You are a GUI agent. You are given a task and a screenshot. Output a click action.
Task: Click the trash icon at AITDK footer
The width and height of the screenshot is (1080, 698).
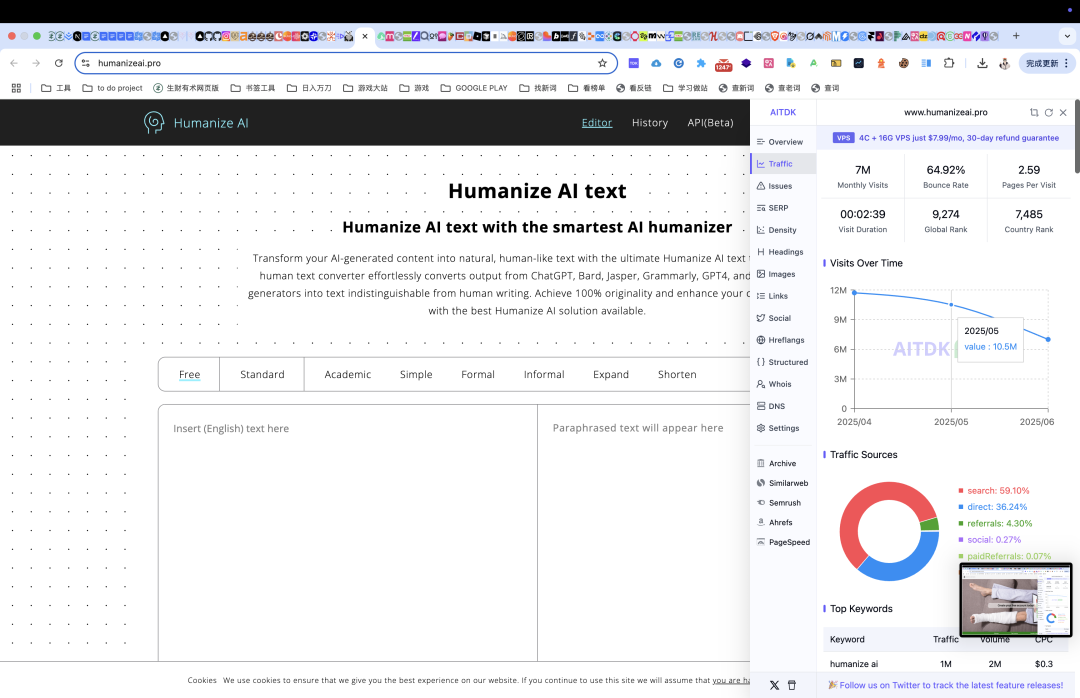pyautogui.click(x=792, y=686)
